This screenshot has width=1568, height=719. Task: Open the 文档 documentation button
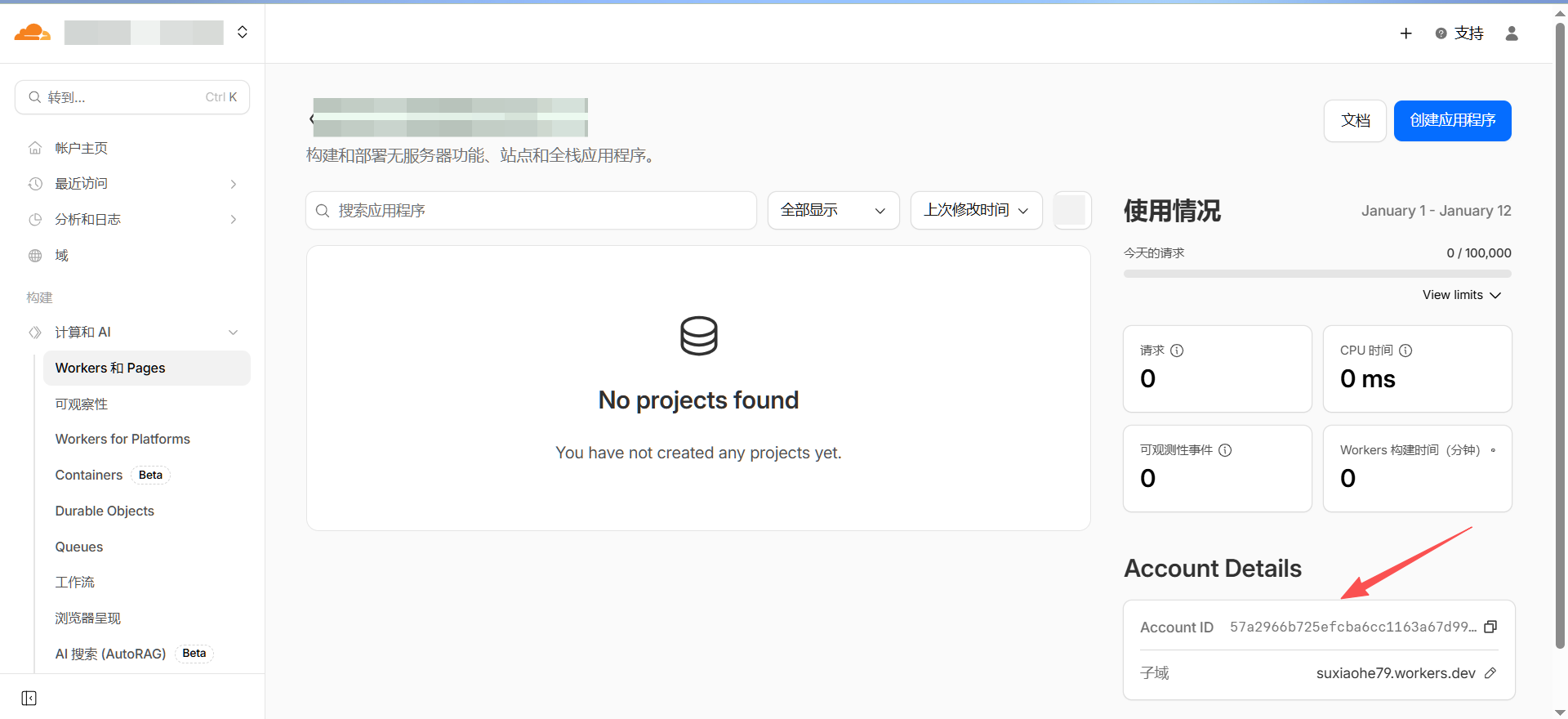coord(1355,121)
